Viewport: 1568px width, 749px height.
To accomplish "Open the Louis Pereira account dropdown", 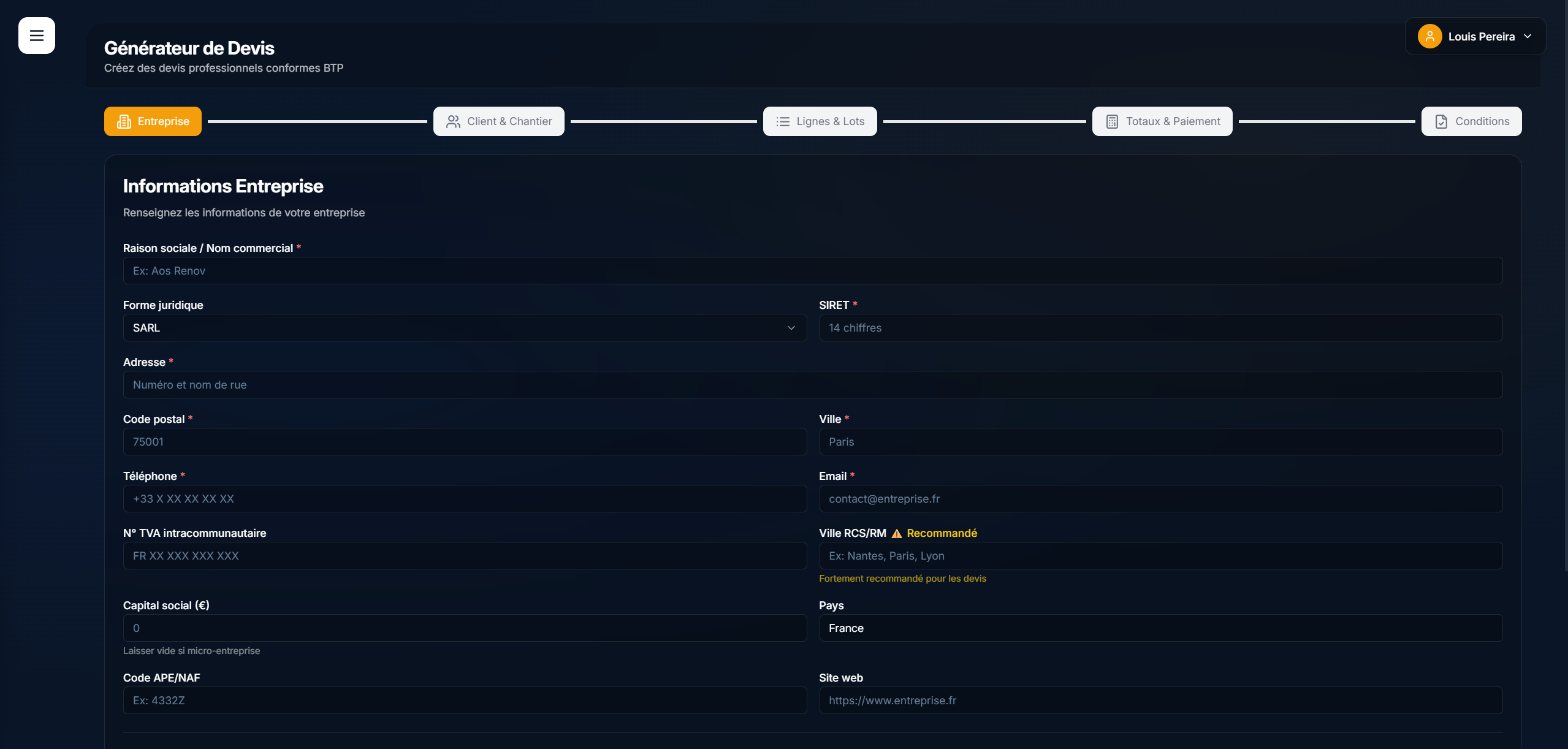I will pyautogui.click(x=1481, y=36).
